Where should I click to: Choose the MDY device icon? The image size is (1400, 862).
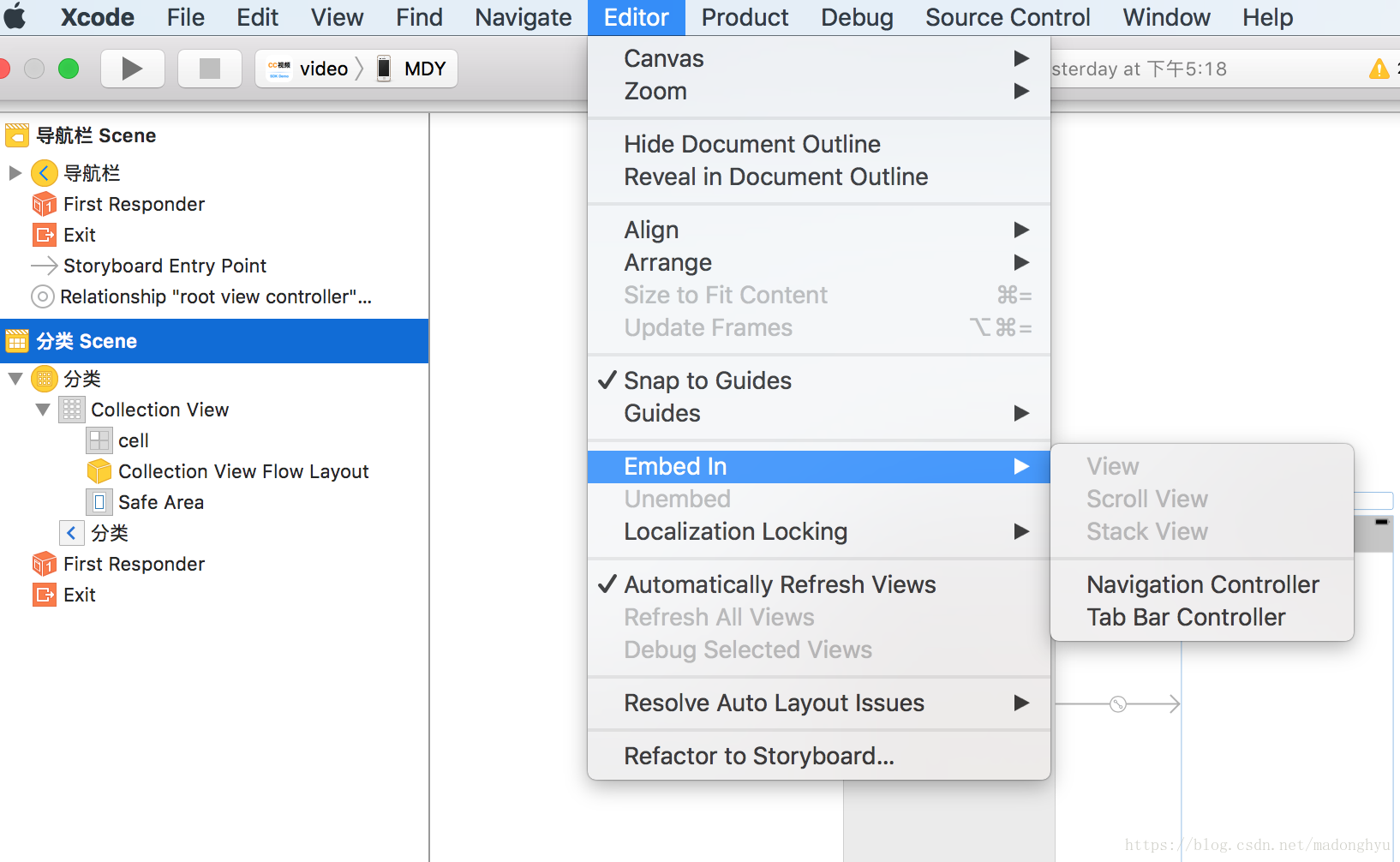click(x=385, y=69)
